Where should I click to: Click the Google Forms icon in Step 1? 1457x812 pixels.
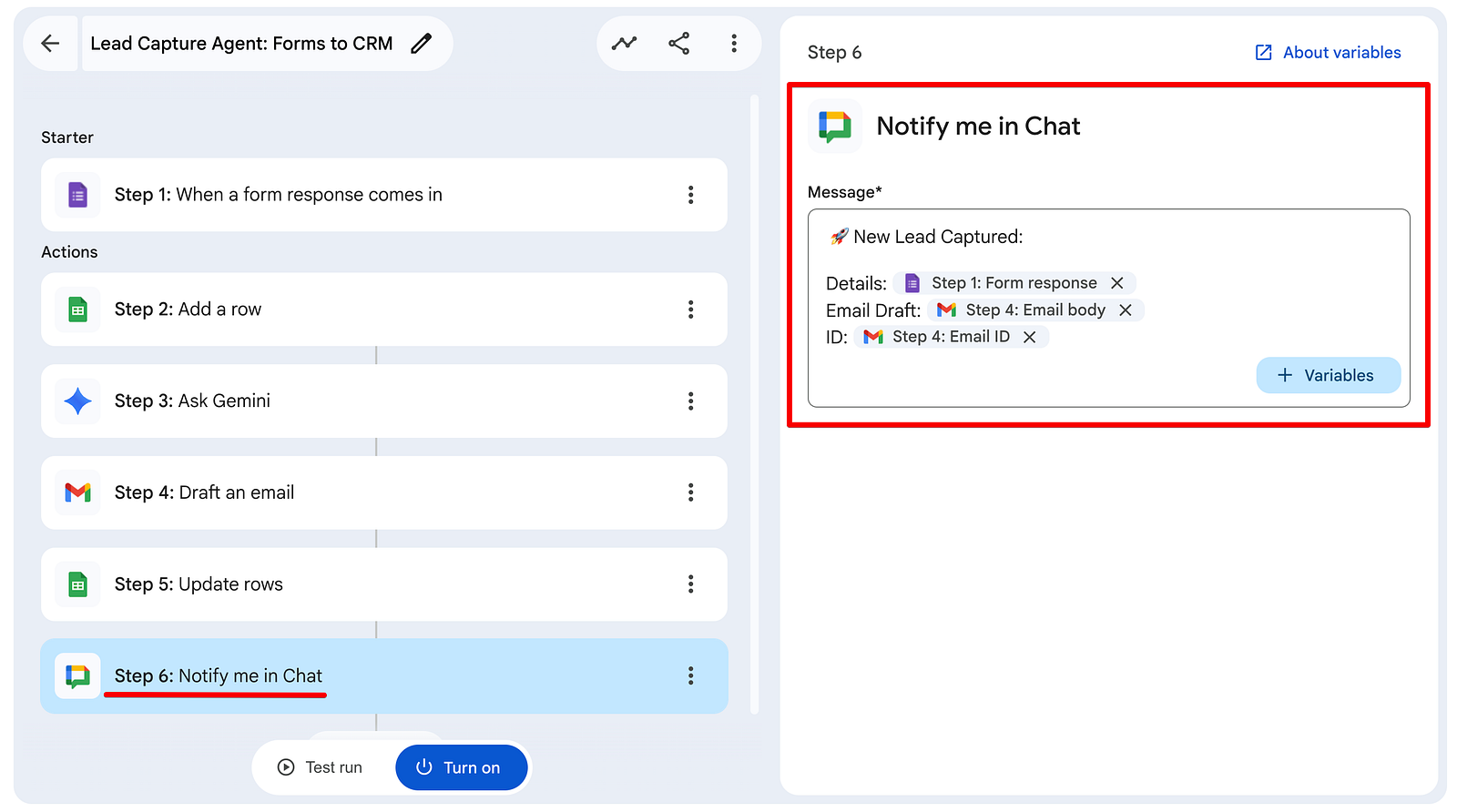click(78, 195)
